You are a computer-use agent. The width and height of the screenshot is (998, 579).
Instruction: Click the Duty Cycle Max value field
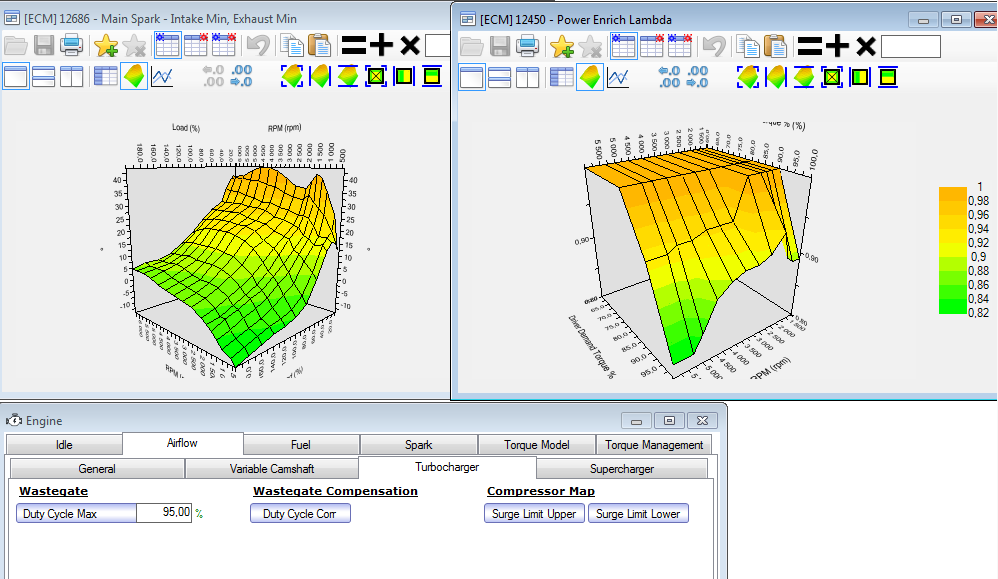click(x=164, y=513)
